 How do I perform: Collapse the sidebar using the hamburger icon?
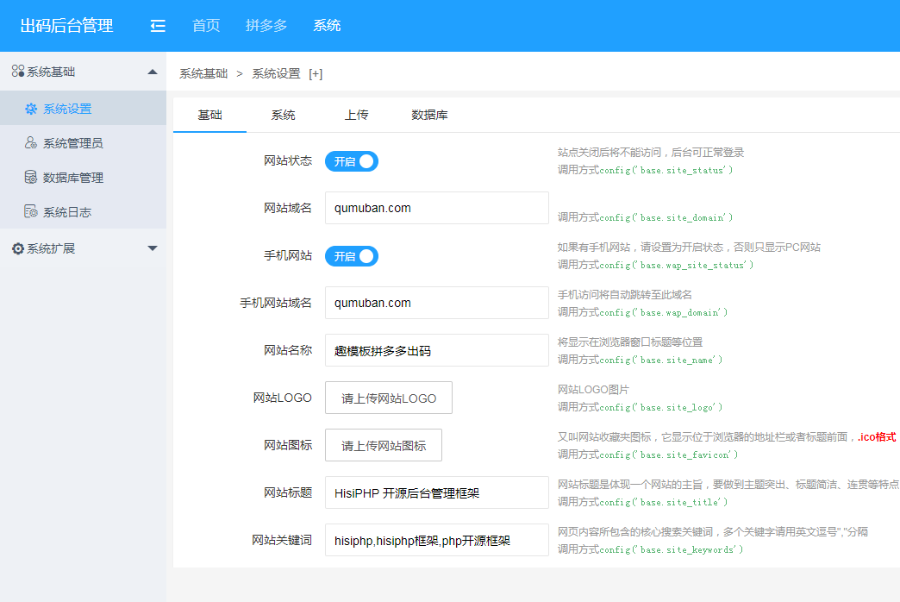[x=157, y=26]
